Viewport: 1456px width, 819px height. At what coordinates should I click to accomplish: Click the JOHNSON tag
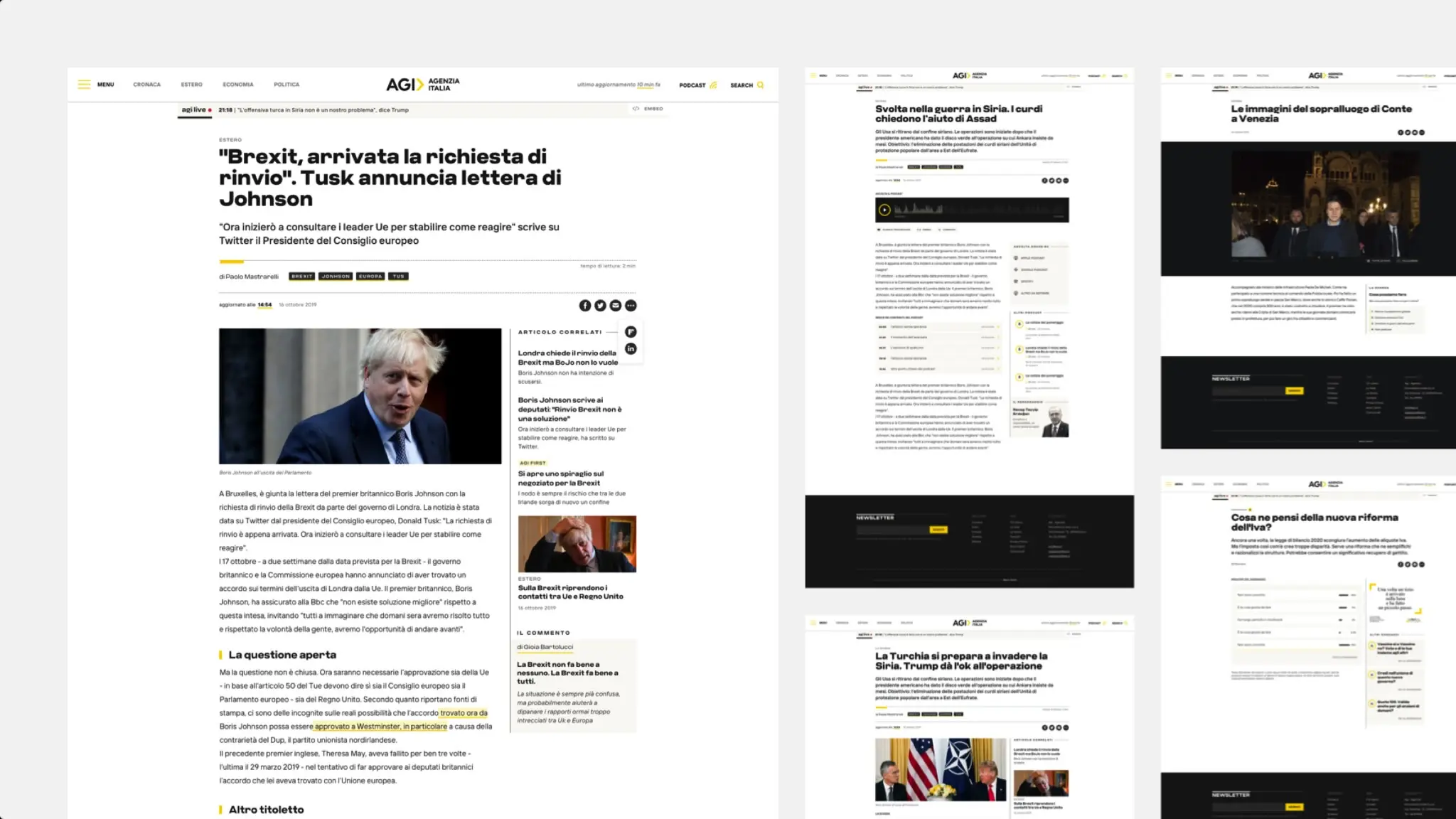click(336, 276)
